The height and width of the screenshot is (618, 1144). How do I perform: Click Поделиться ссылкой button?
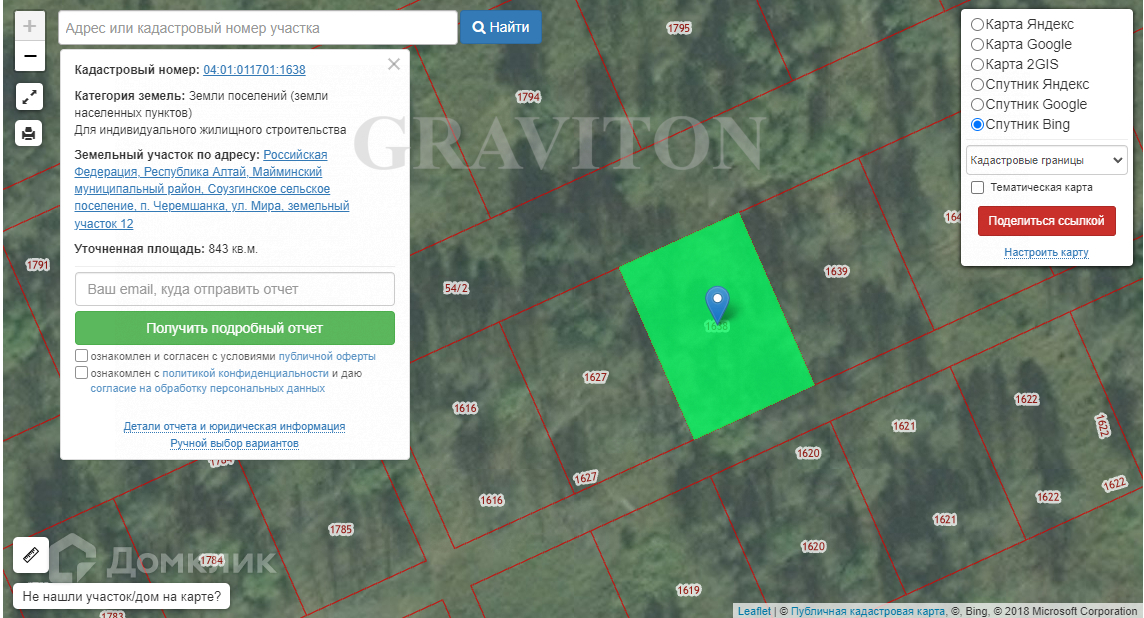[x=1046, y=221]
